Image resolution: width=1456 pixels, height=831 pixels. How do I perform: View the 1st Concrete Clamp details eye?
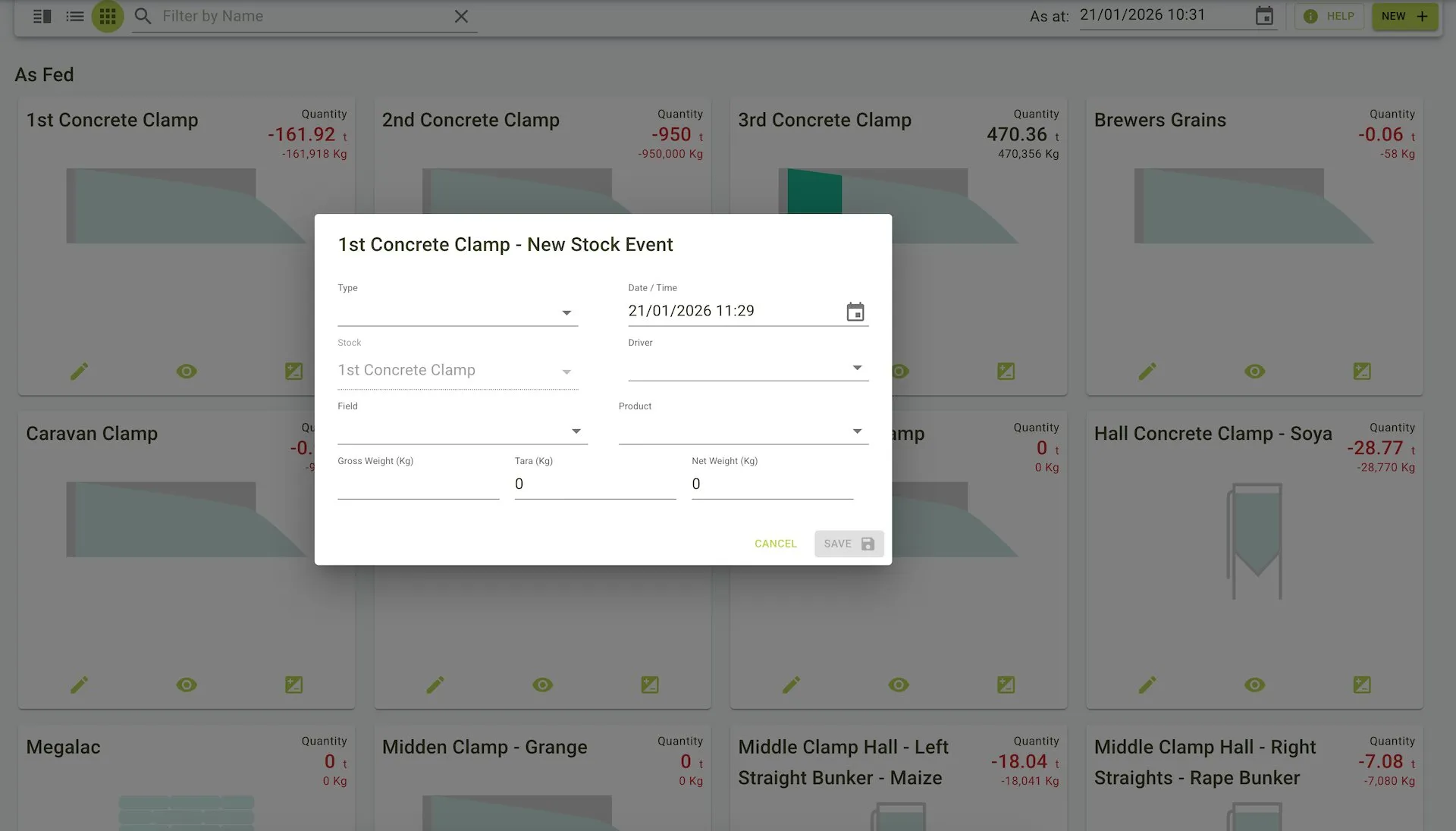tap(187, 372)
